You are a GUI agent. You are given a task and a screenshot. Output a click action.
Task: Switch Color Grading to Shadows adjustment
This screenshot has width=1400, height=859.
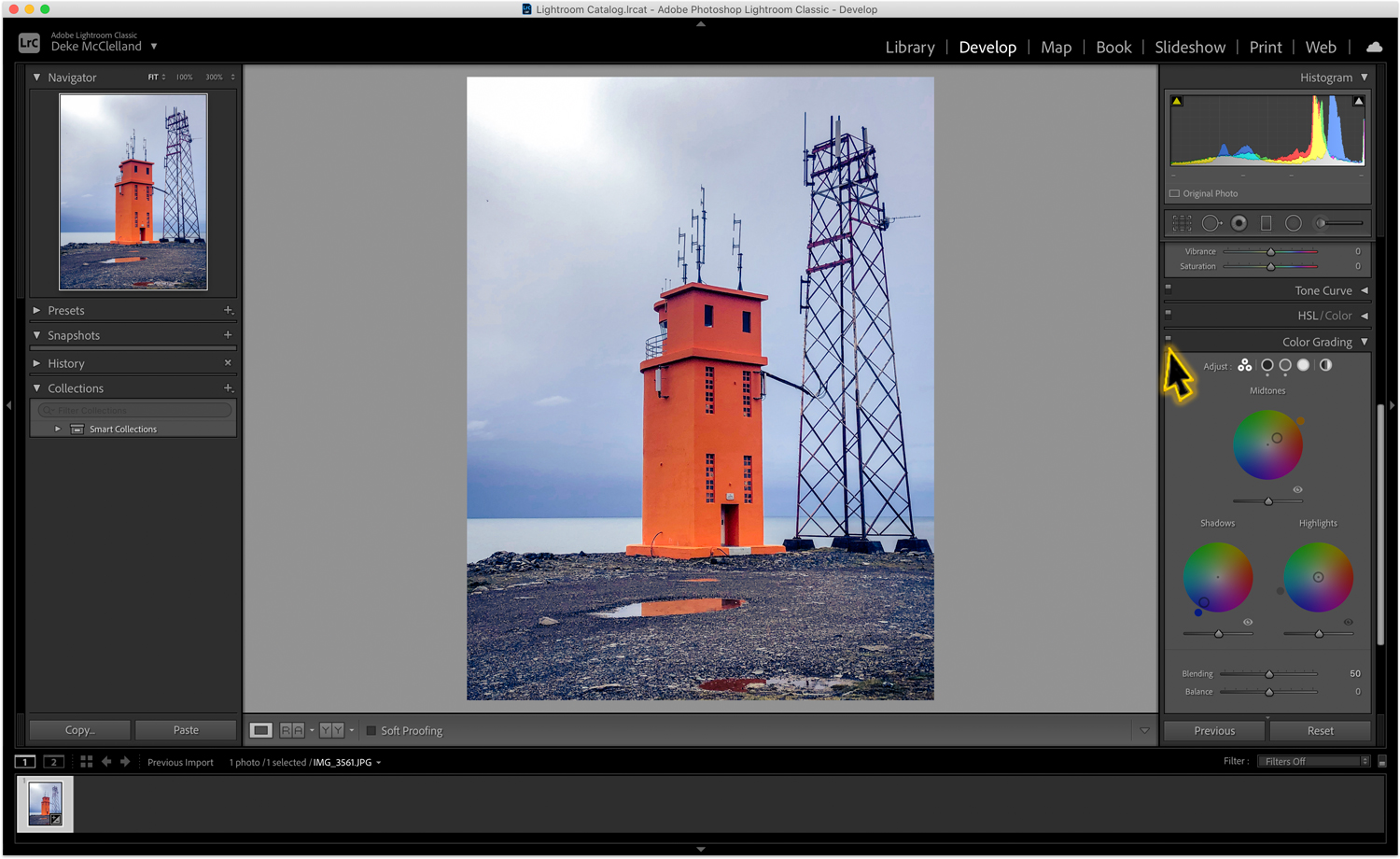pos(1267,365)
